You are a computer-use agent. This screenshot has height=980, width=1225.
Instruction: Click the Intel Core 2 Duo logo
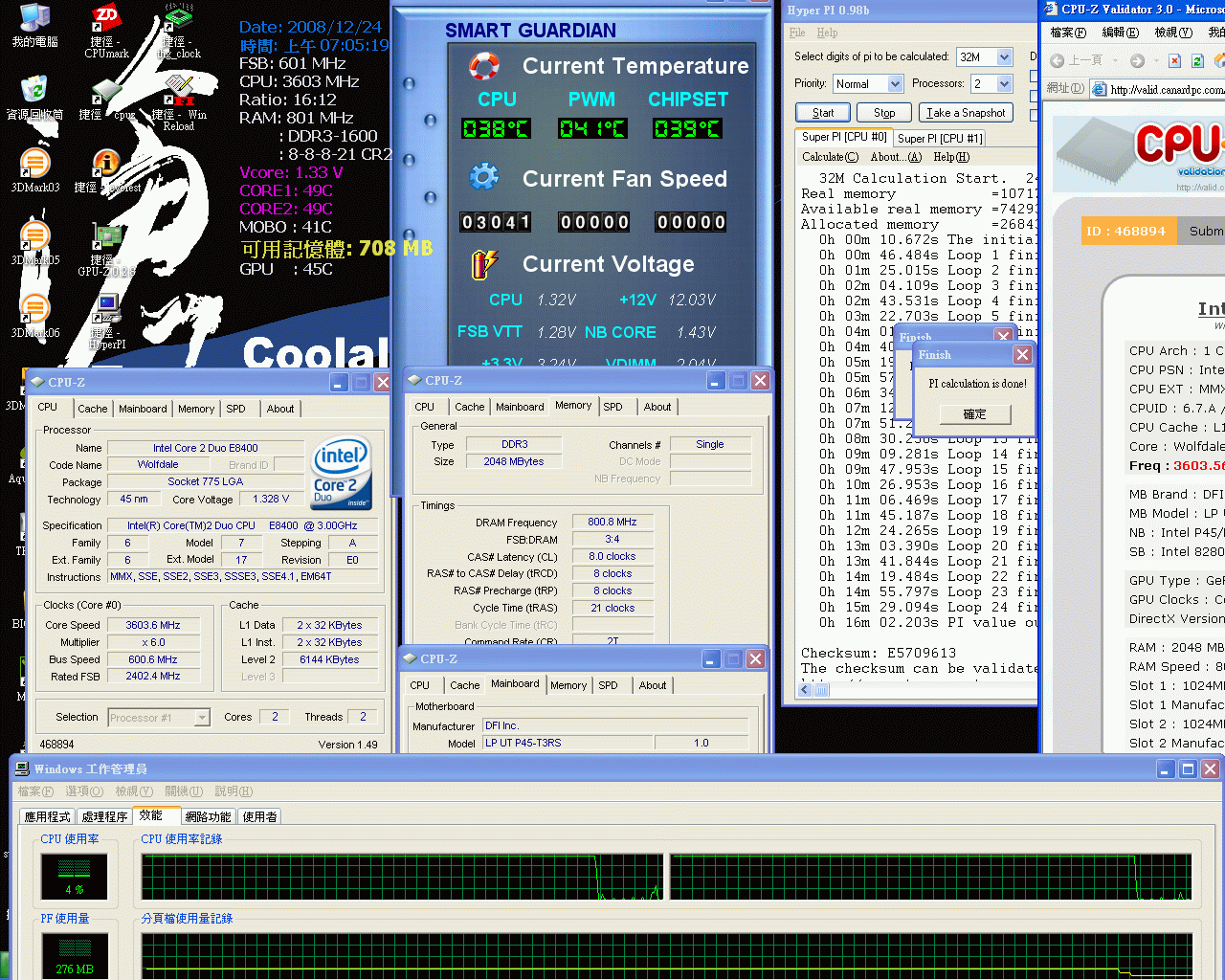pos(342,473)
